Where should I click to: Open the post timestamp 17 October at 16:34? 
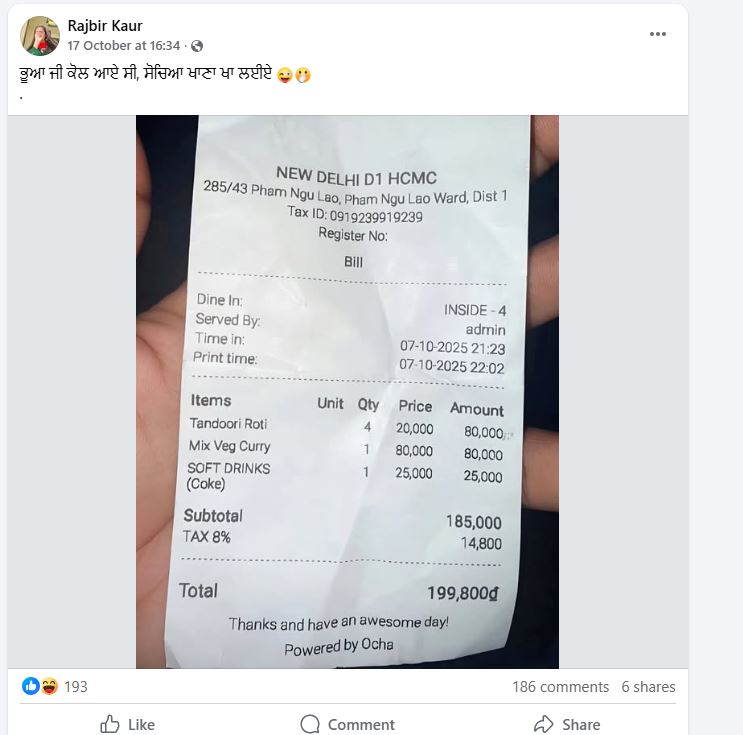tap(124, 45)
